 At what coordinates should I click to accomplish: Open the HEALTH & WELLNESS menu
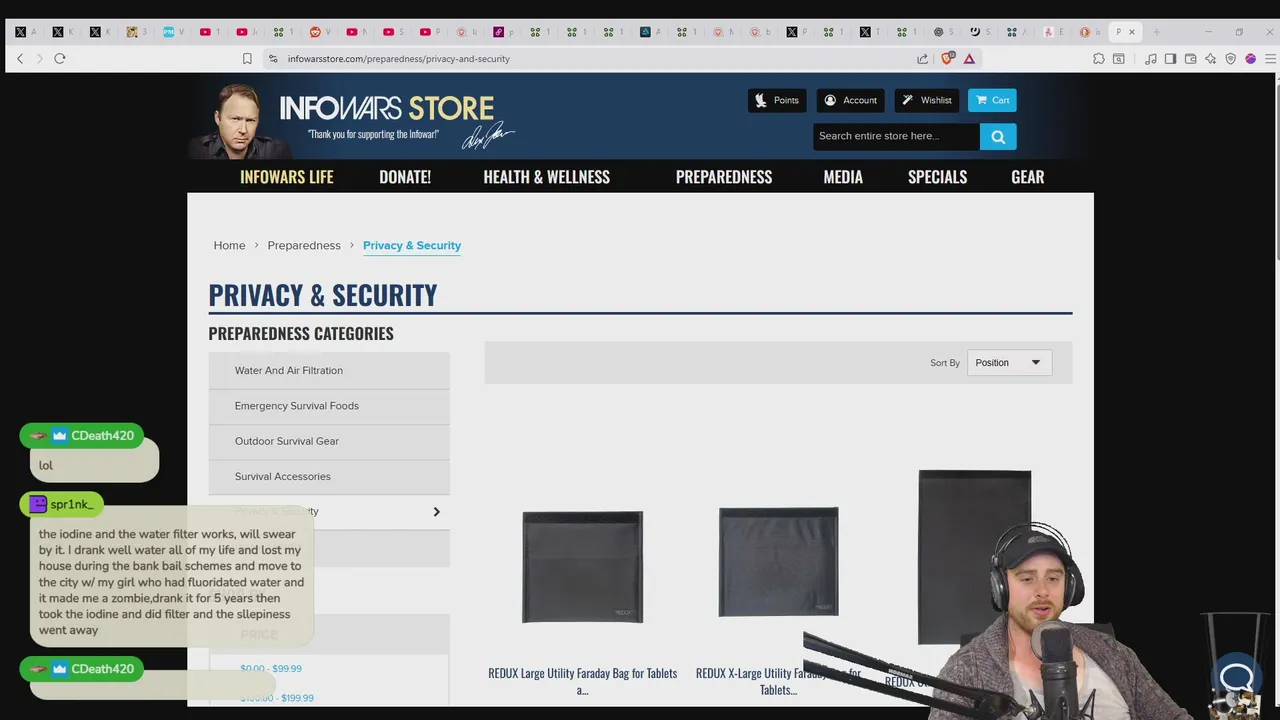[x=547, y=177]
